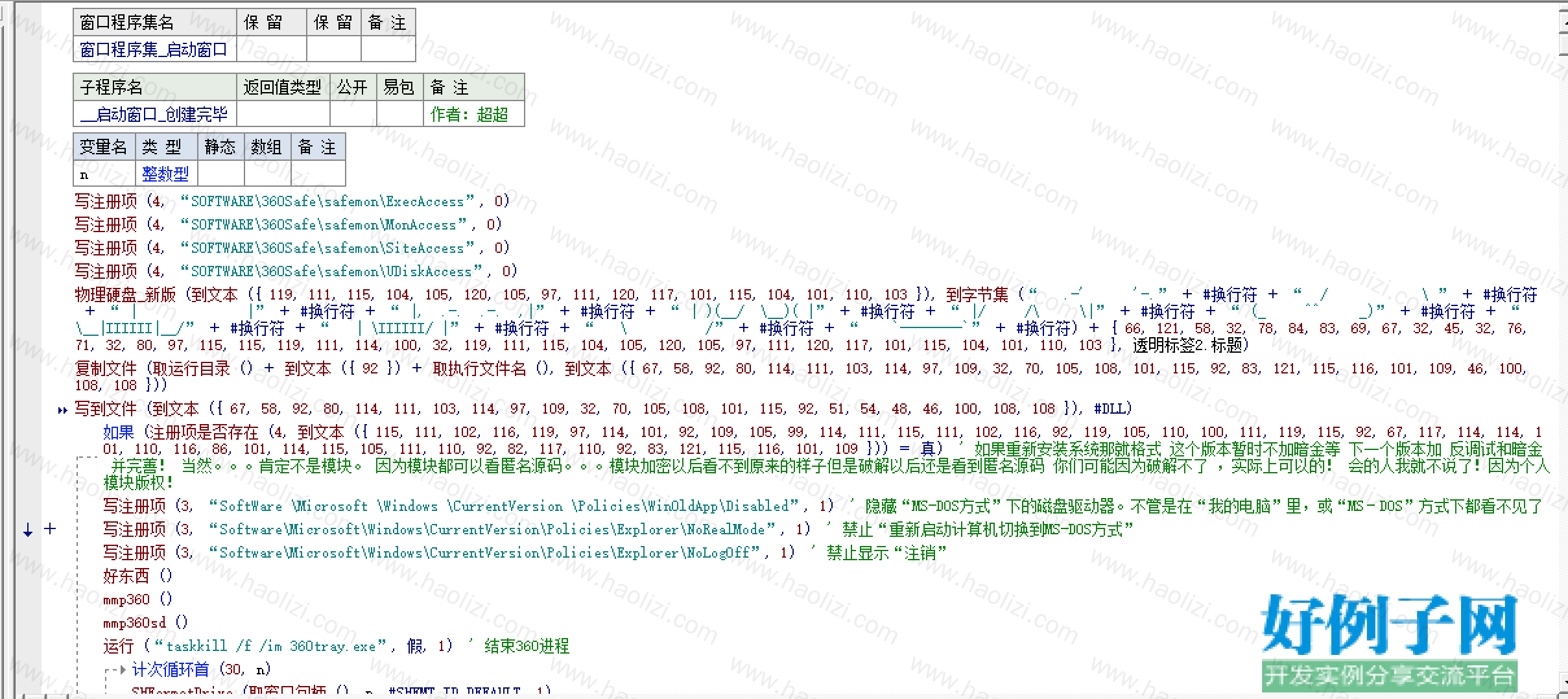This screenshot has height=699, width=1568.
Task: Click the 结束360进程 comment
Action: point(527,646)
